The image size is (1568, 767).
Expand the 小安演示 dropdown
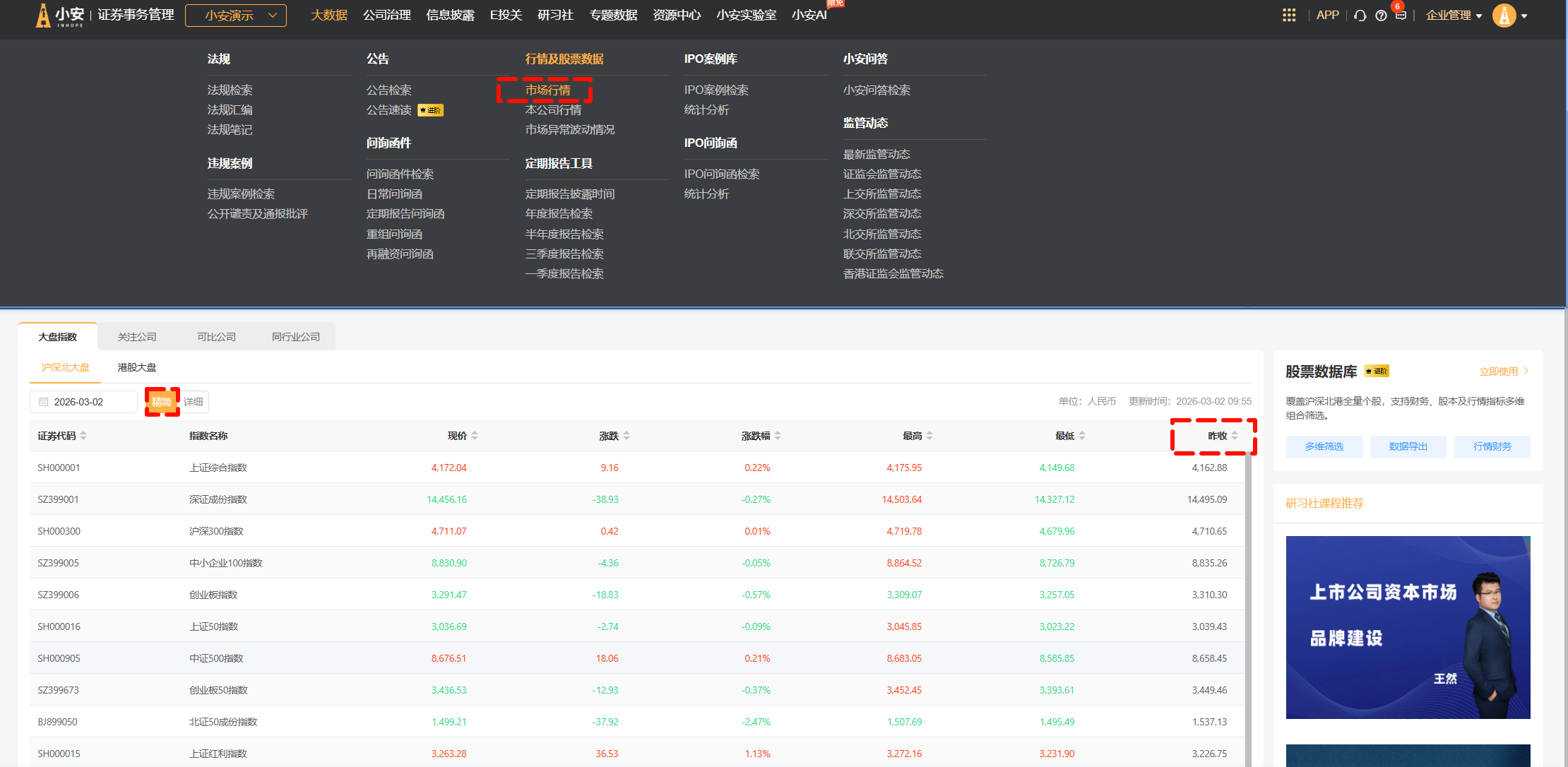pyautogui.click(x=236, y=15)
